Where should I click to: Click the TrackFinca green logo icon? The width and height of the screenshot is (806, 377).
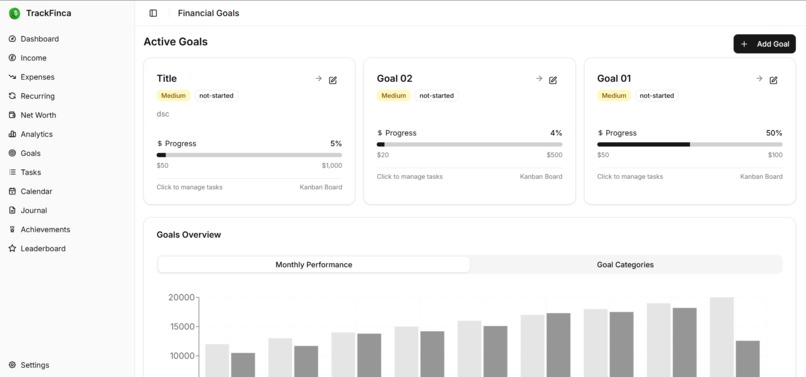14,13
